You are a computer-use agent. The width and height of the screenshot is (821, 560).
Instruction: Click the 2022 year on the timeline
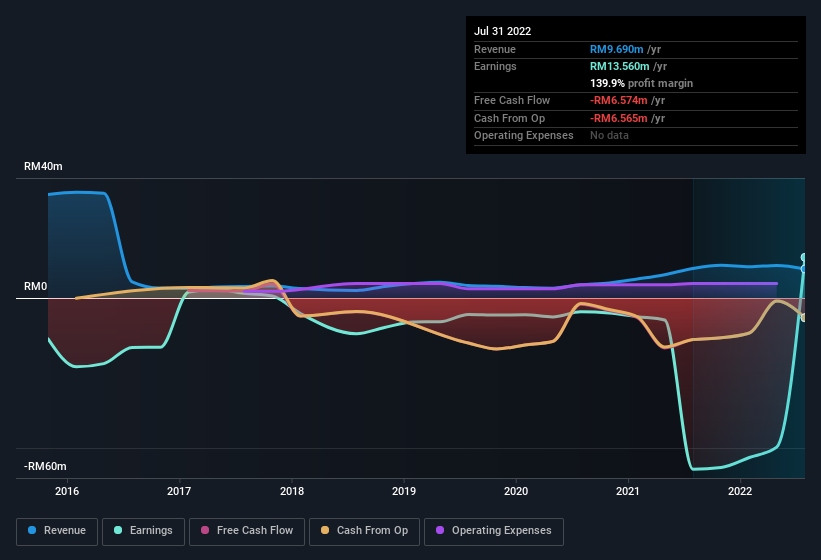pos(740,491)
